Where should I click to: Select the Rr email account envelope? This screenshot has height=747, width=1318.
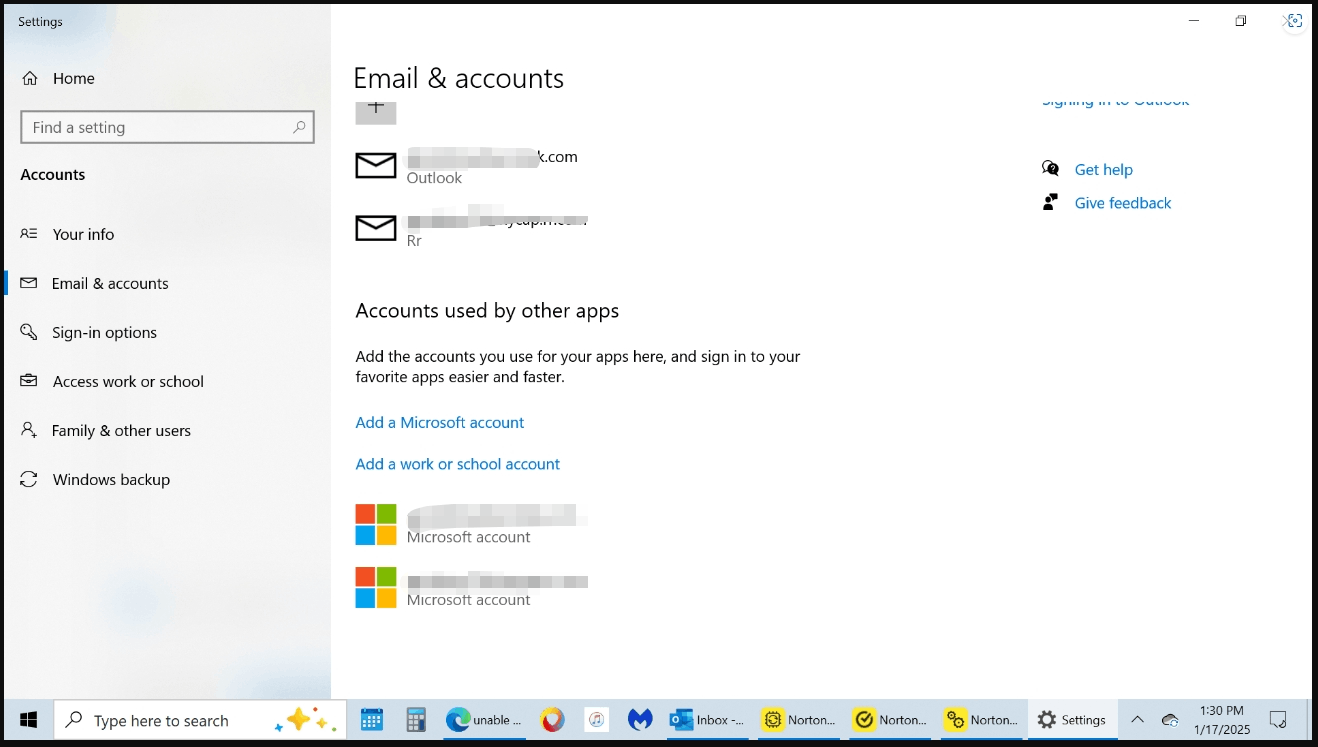376,229
